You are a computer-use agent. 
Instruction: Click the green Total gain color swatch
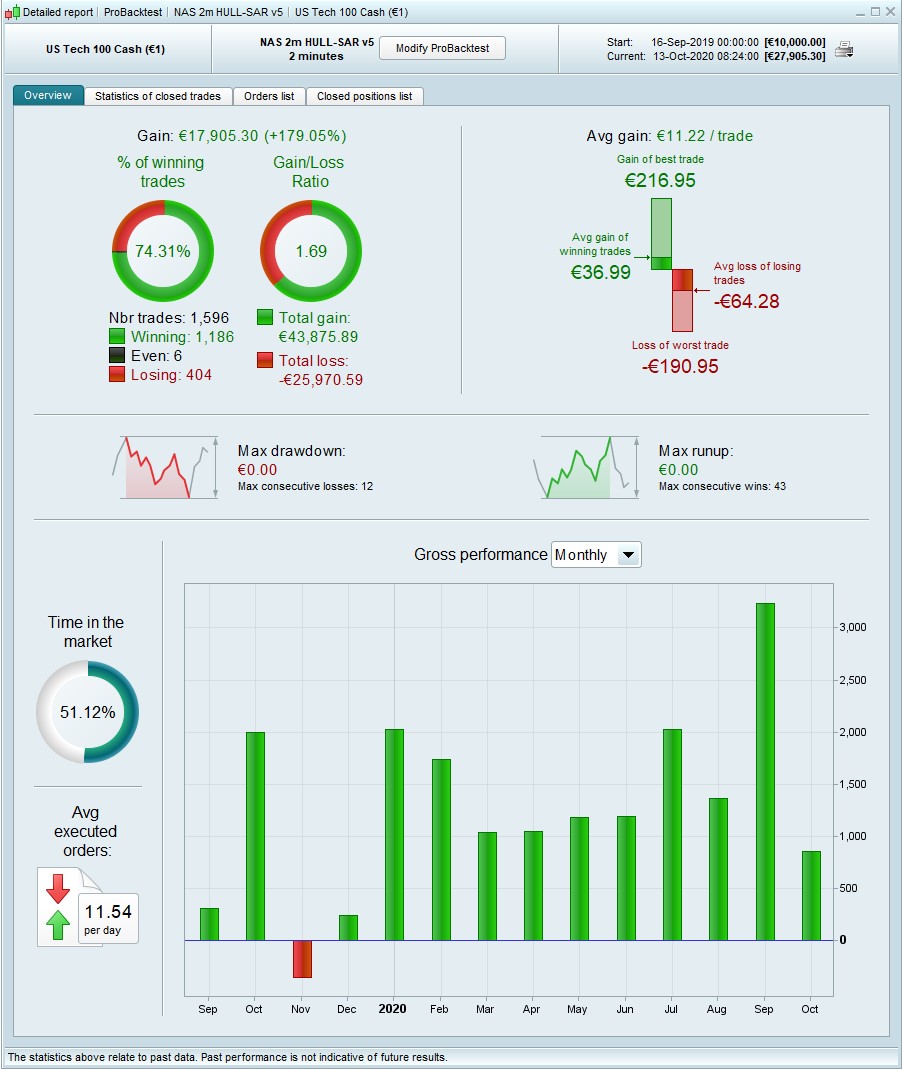click(265, 317)
